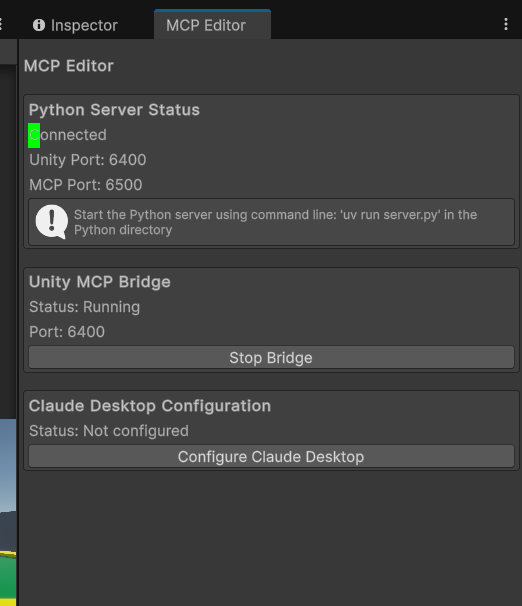Click the MCP Port: 6500 label
Viewport: 522px width, 606px height.
pyautogui.click(x=86, y=185)
